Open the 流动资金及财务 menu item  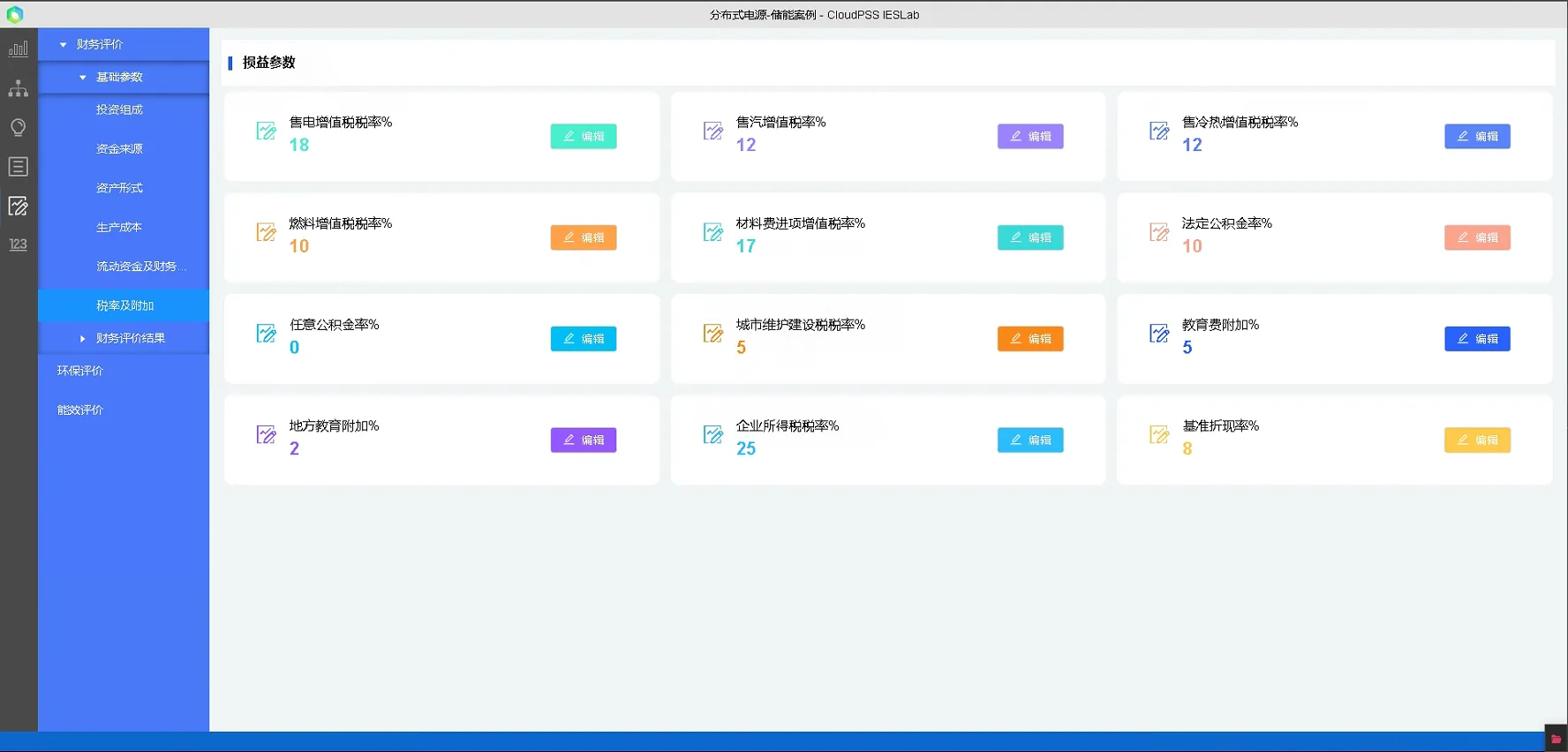point(124,266)
